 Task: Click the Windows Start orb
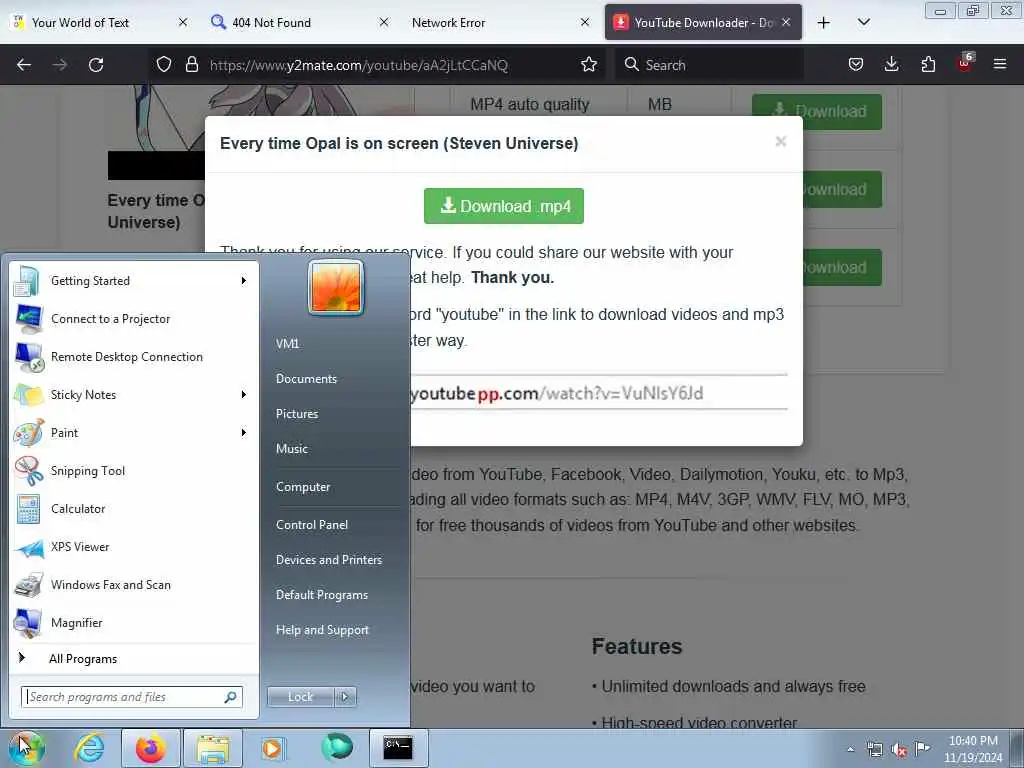[26, 748]
